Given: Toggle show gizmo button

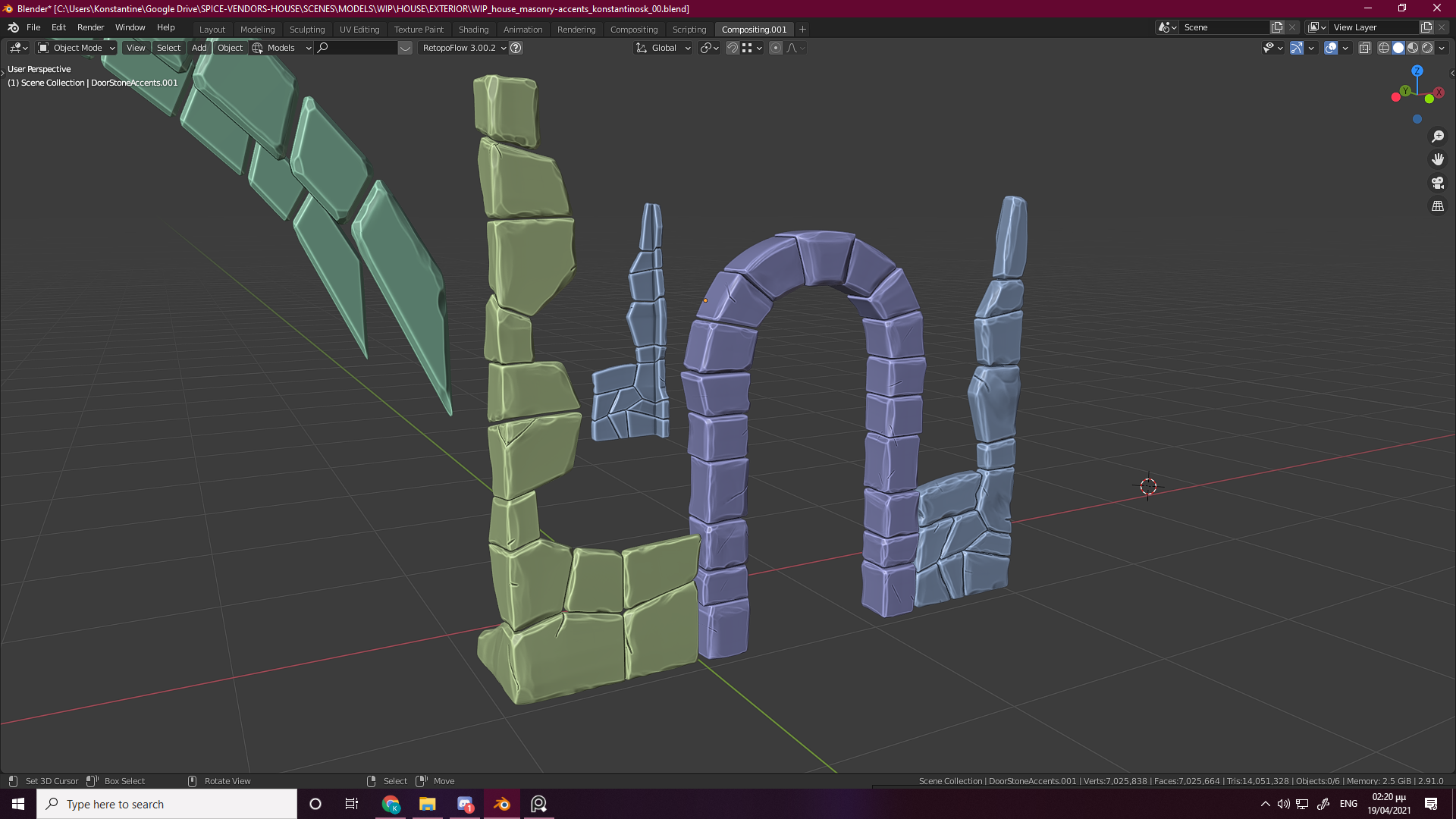Looking at the screenshot, I should (x=1297, y=48).
